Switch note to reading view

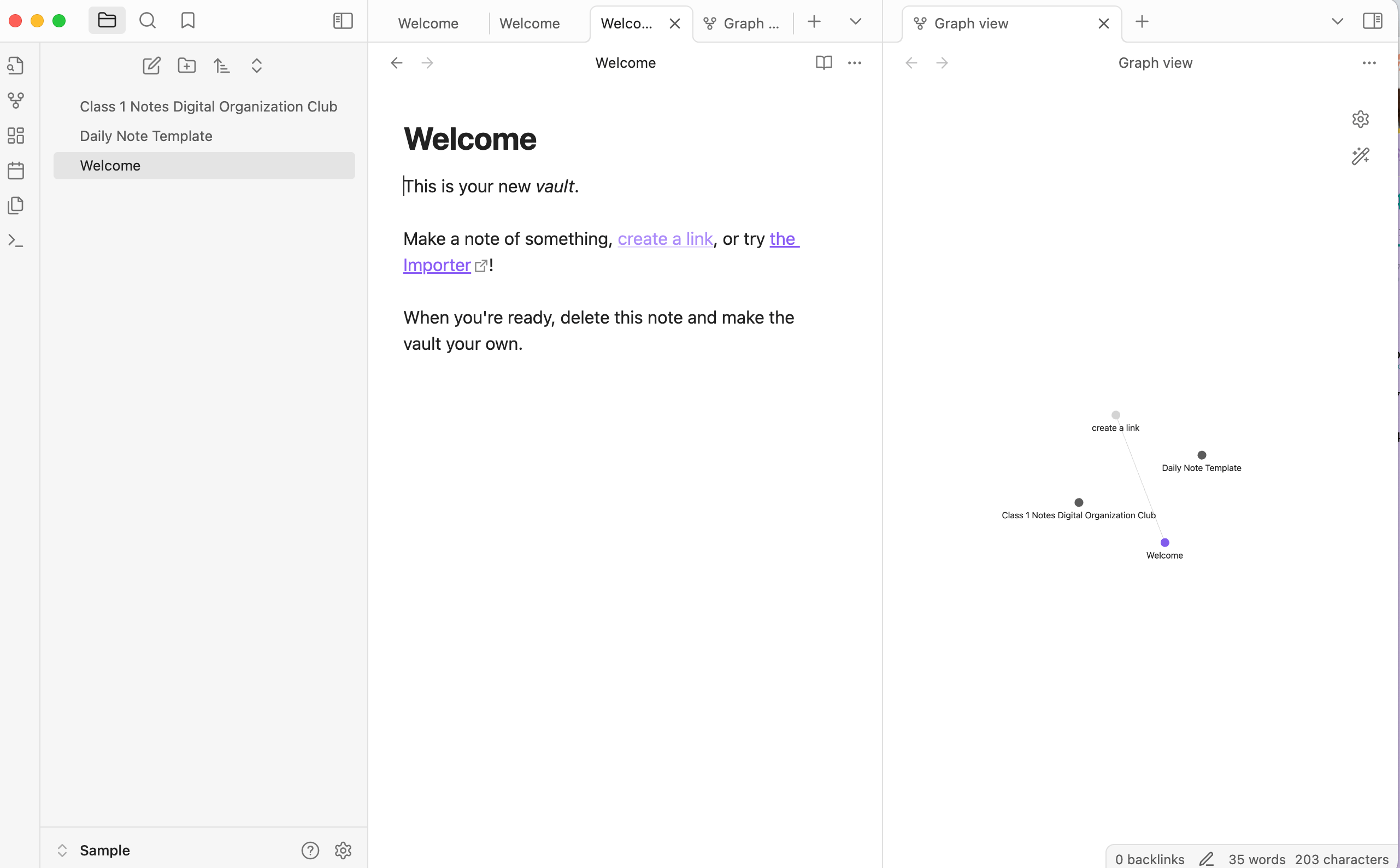(823, 62)
